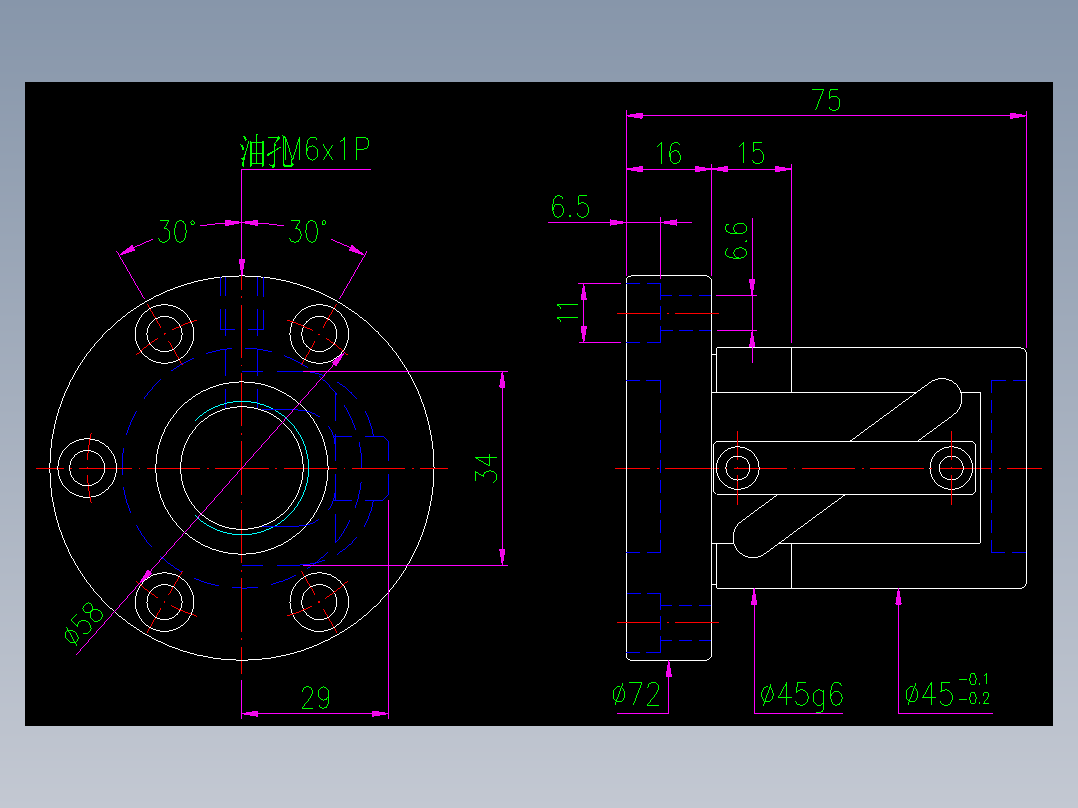
Task: Click the 16 dimension annotation
Action: click(668, 155)
